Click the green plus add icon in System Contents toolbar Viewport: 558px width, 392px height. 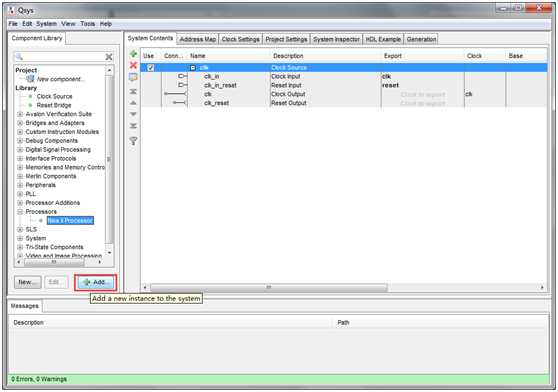click(x=133, y=54)
